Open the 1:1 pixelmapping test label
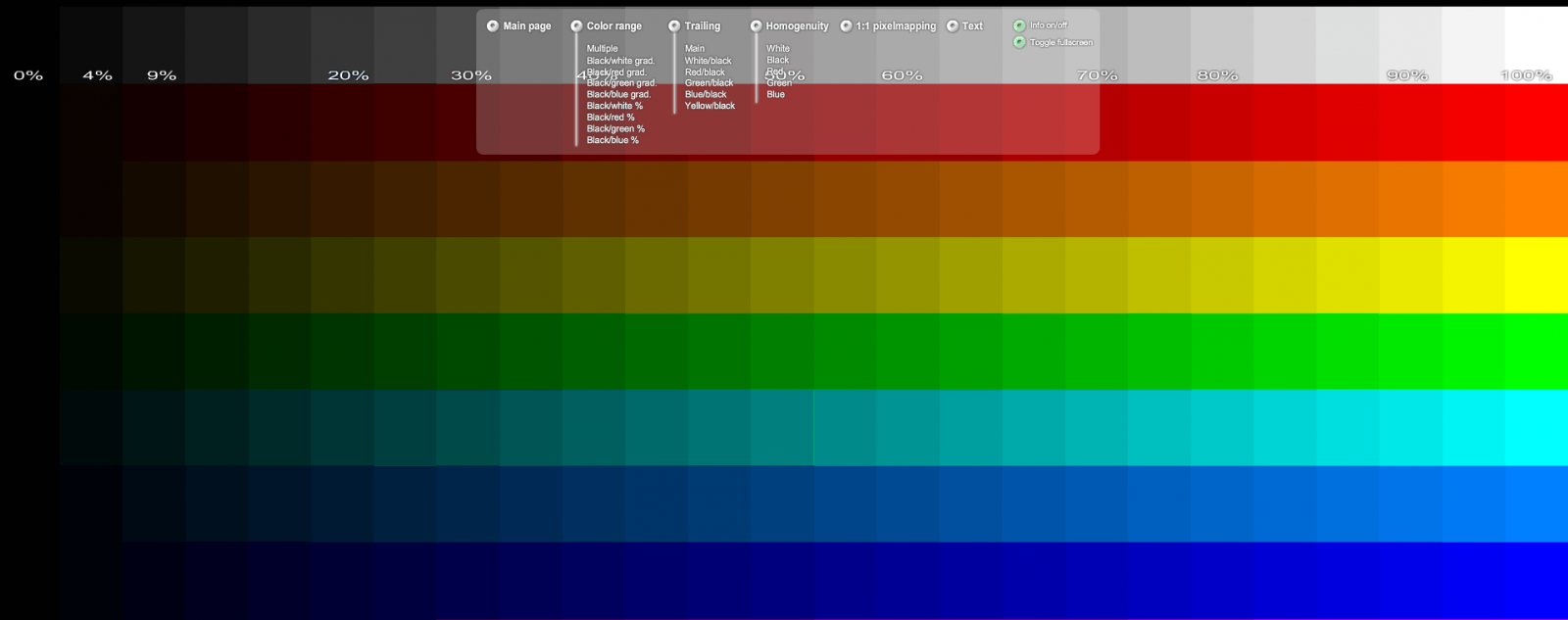The width and height of the screenshot is (1568, 620). pos(896,26)
